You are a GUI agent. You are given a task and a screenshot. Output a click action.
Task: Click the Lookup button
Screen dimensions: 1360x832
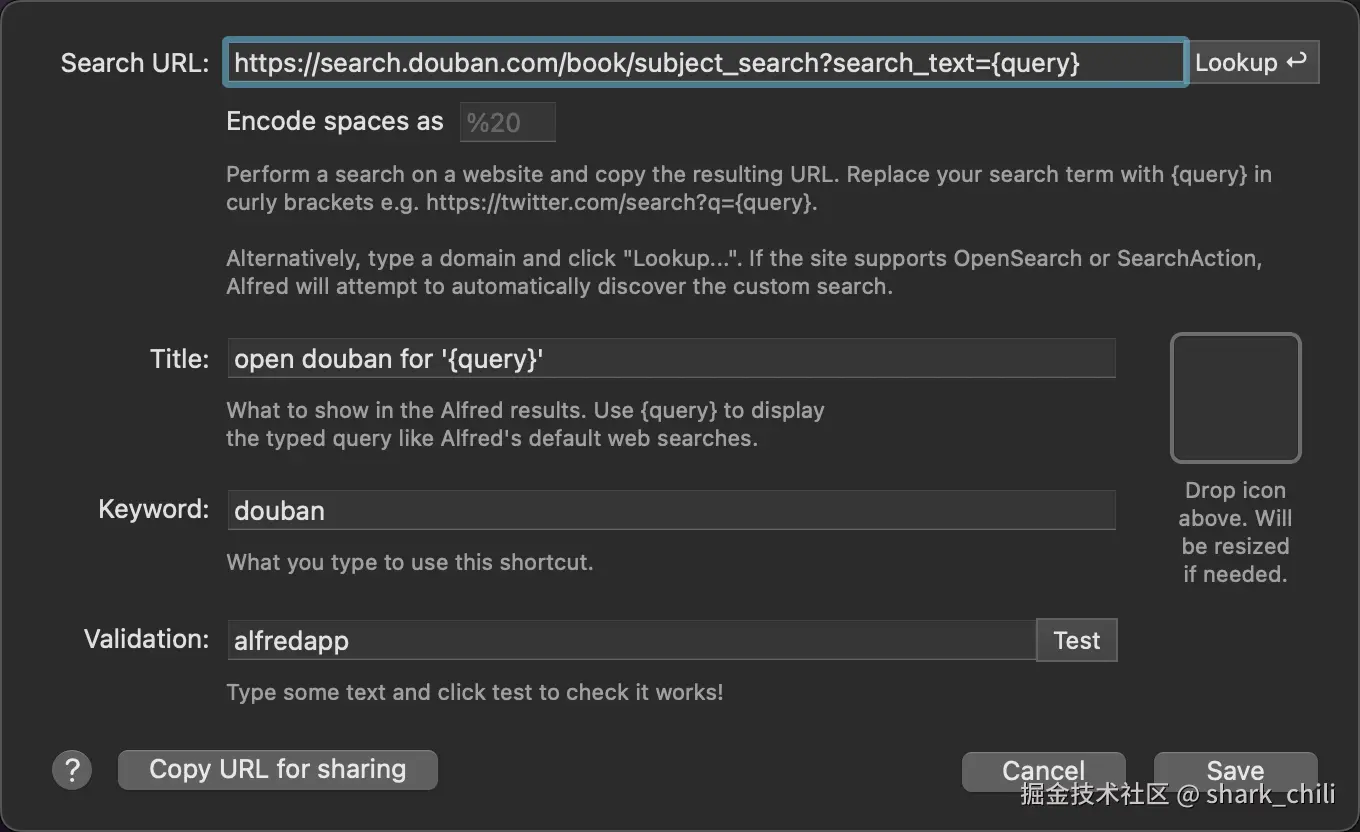pyautogui.click(x=1253, y=63)
